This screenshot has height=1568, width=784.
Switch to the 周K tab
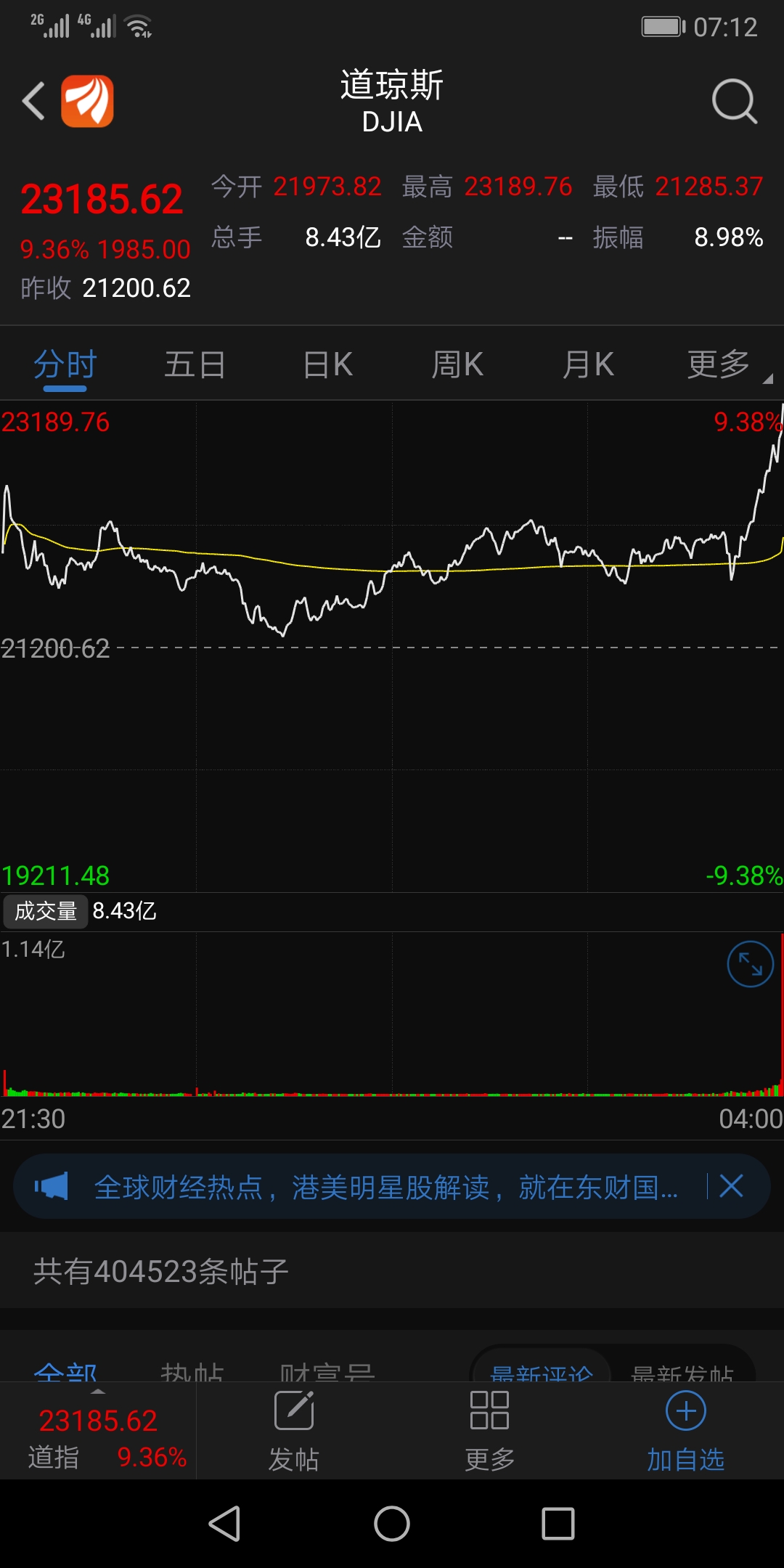[457, 364]
